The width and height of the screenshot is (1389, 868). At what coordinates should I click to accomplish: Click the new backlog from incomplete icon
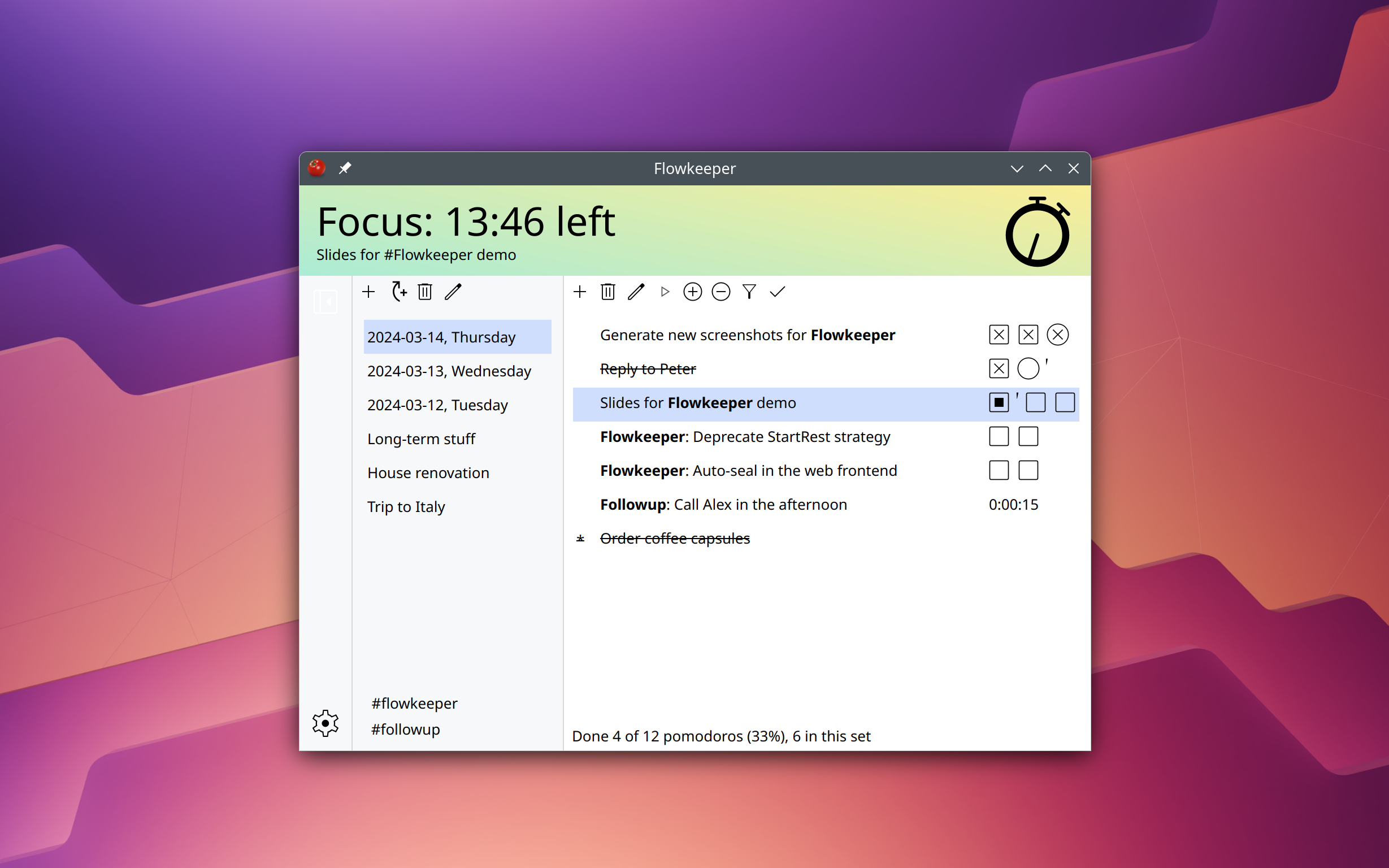pyautogui.click(x=398, y=292)
